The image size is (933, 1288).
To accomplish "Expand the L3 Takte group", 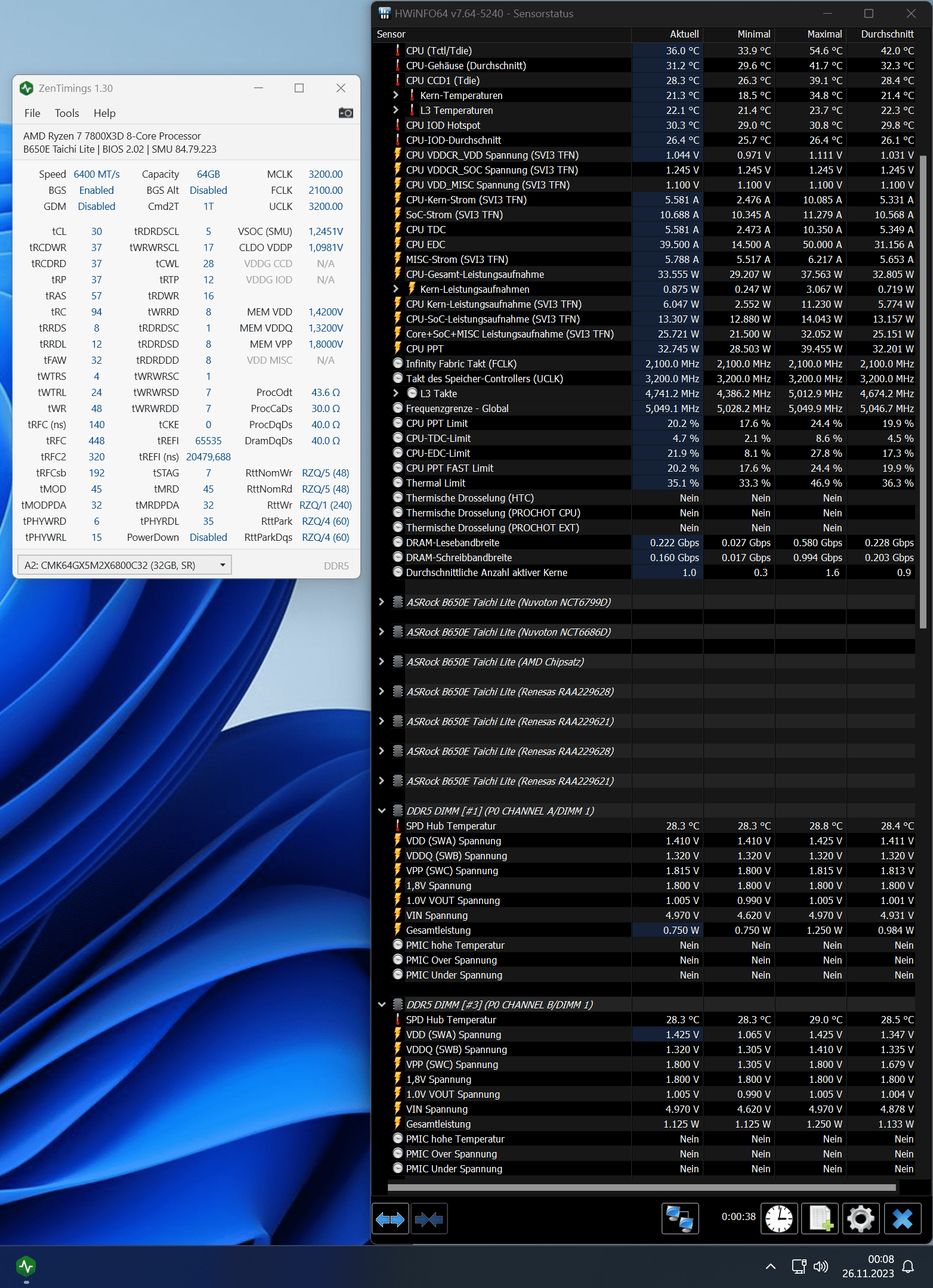I will pos(396,393).
